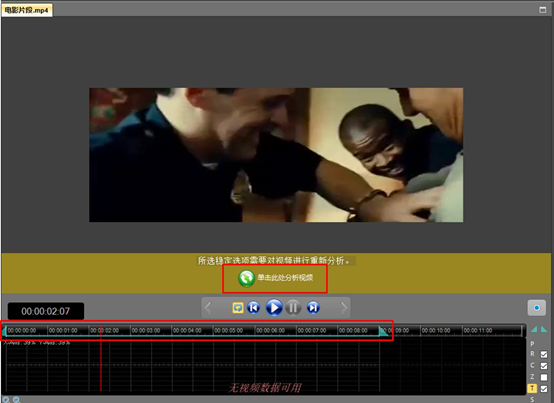Click the 00:00:05:00 mark on timeline ruler
554x403 pixels.
229,331
